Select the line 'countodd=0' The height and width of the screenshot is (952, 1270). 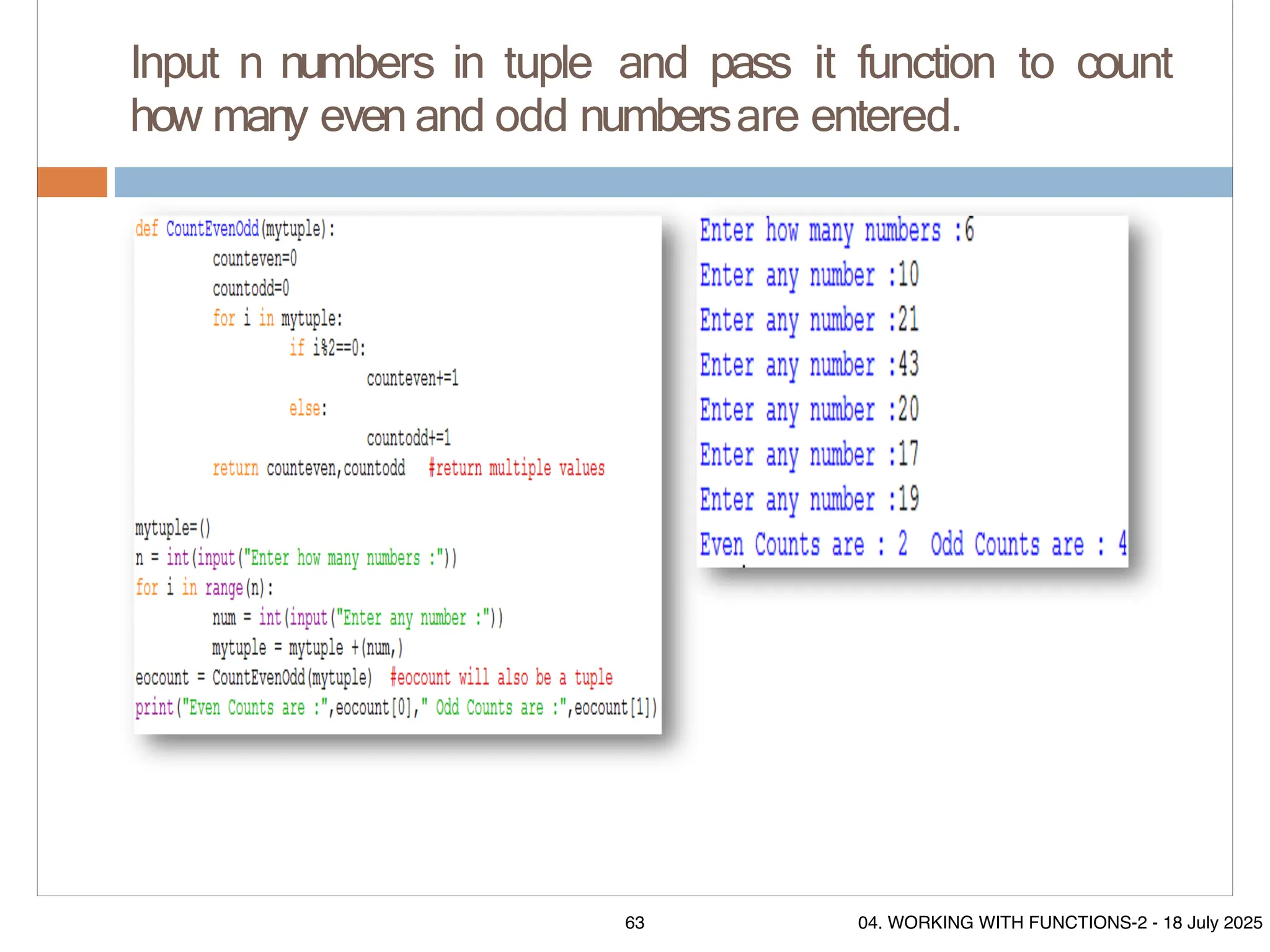[x=251, y=288]
